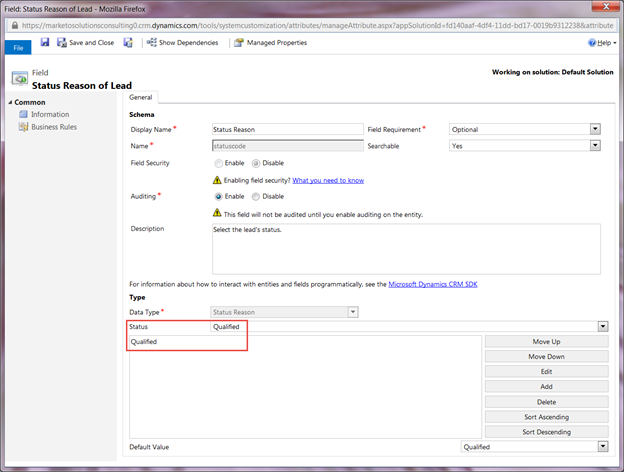Viewport: 624px width, 472px height.
Task: Open the Field Requirement dropdown
Action: (525, 129)
